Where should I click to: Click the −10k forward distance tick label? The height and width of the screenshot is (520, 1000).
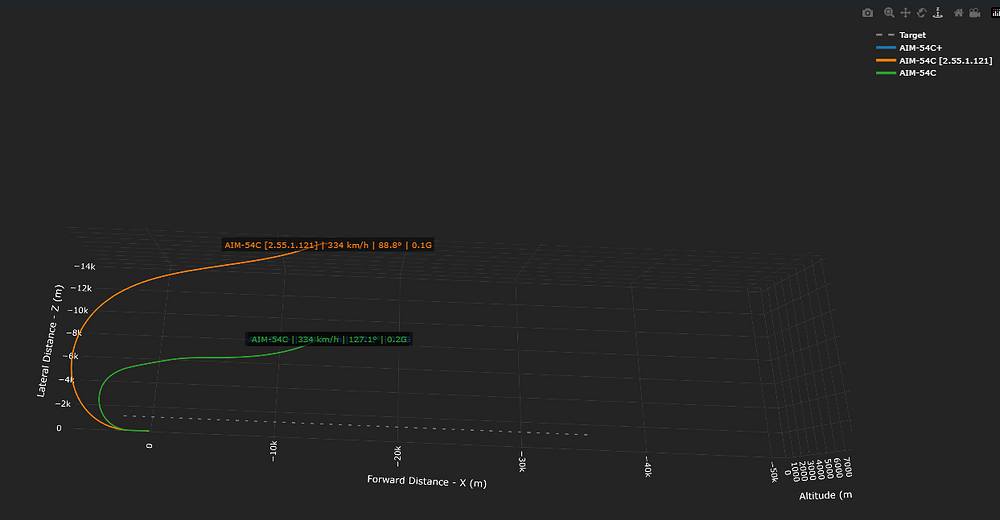[x=274, y=450]
